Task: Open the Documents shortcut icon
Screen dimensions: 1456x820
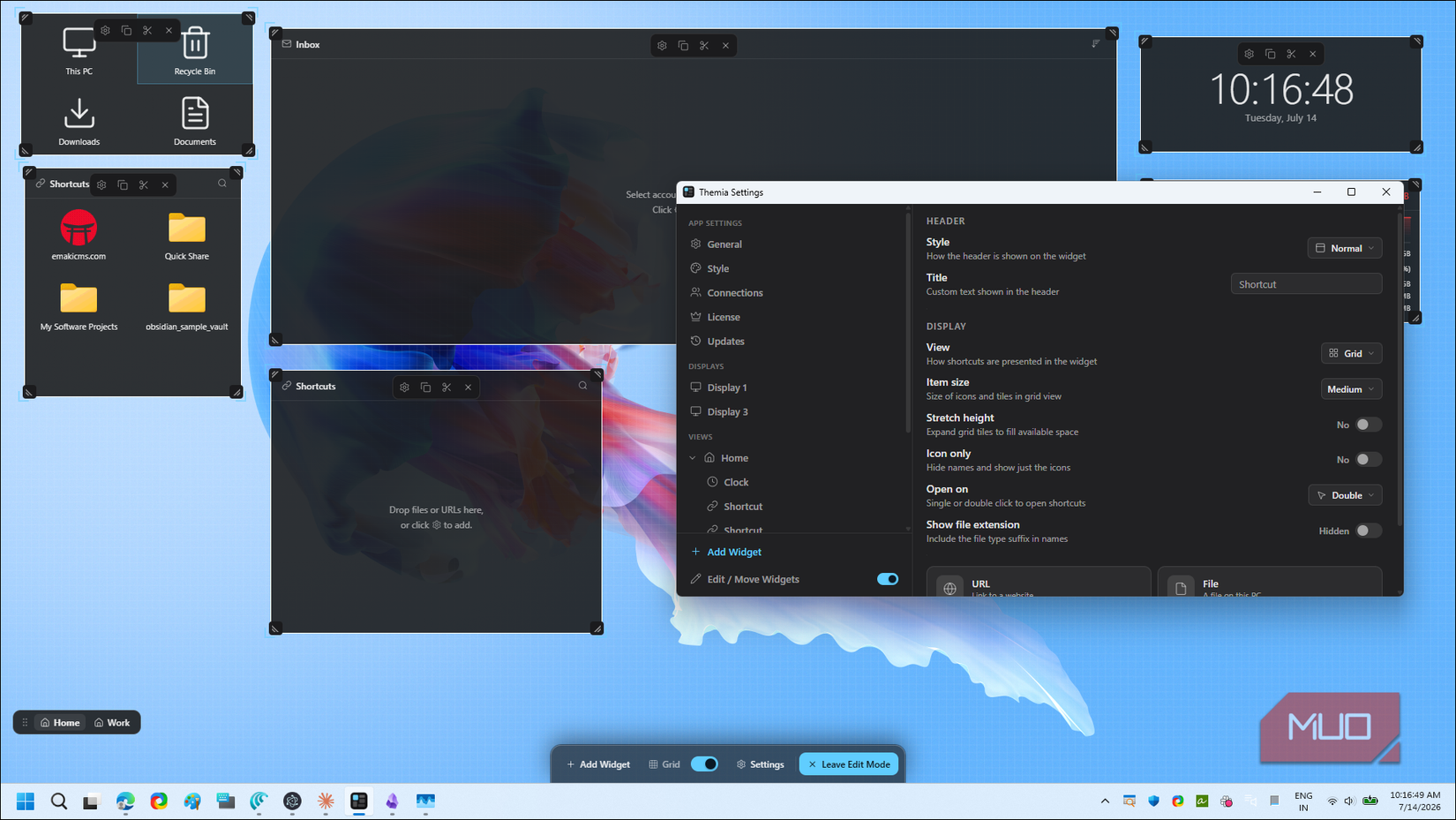Action: point(195,121)
